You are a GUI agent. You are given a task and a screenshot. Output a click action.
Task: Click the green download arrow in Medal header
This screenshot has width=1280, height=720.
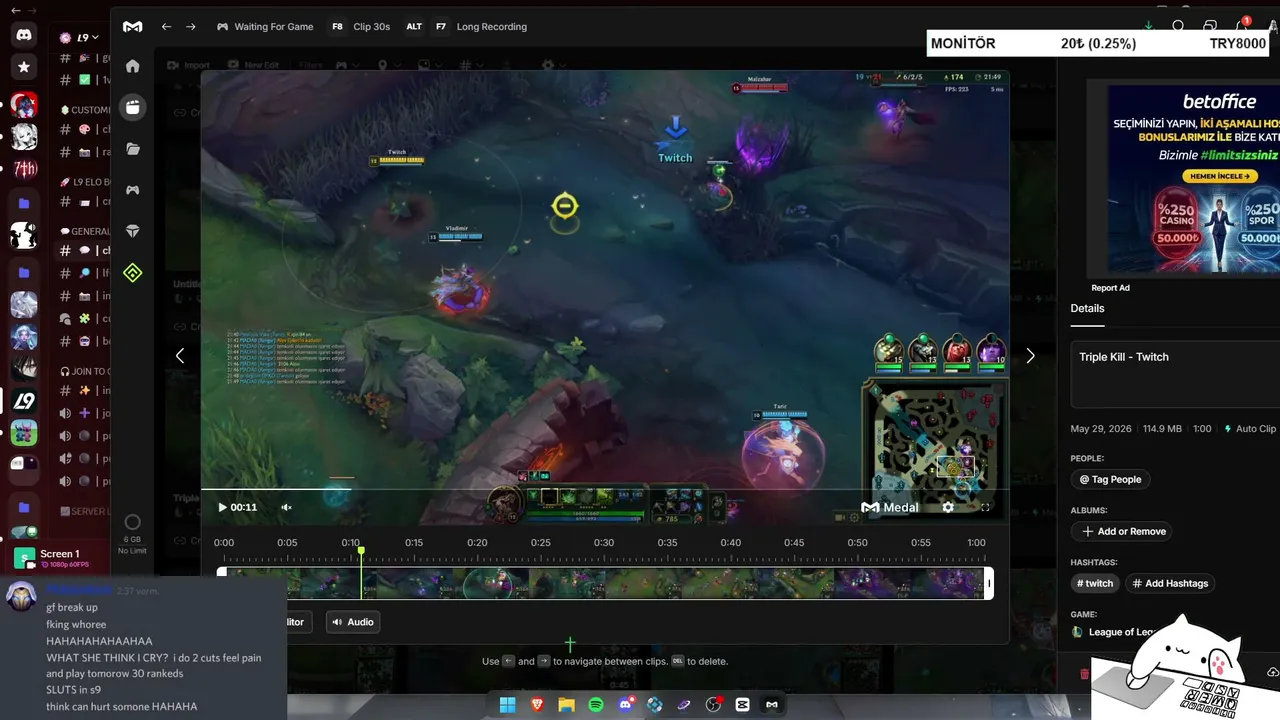point(1148,27)
